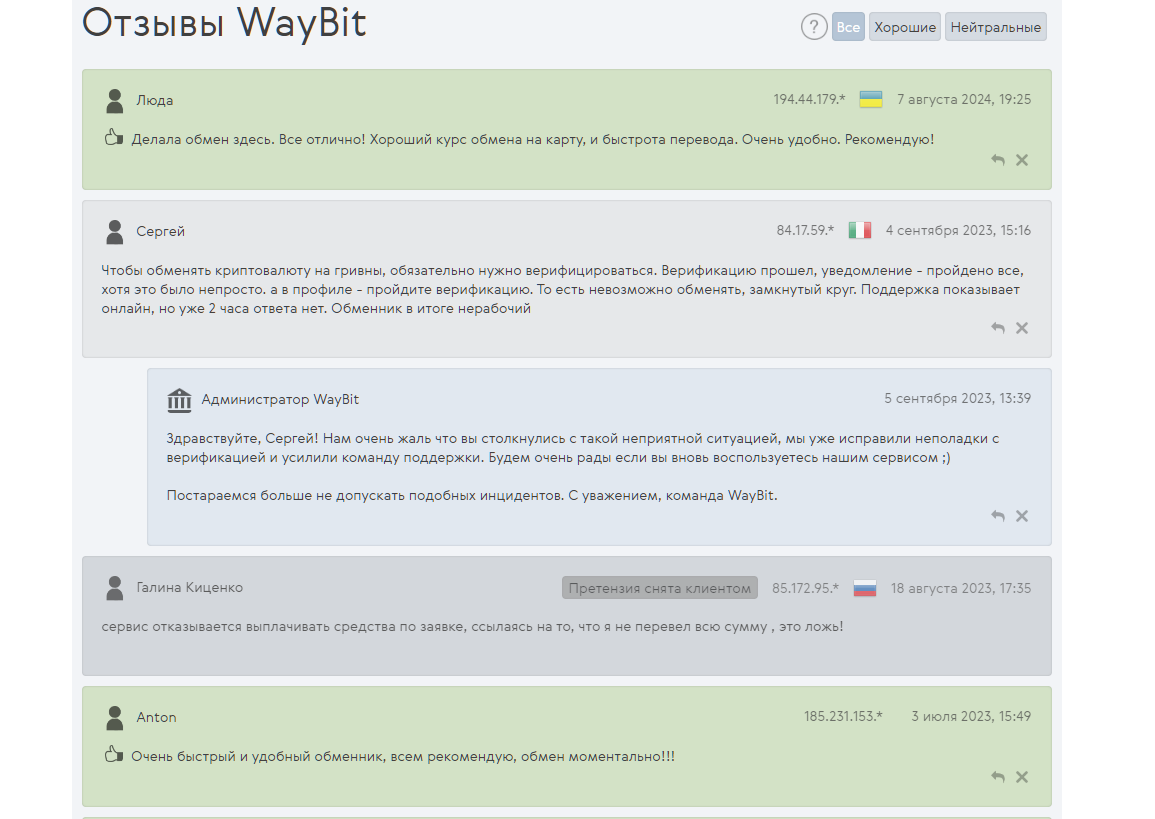Click Люда's user avatar icon

coord(114,101)
